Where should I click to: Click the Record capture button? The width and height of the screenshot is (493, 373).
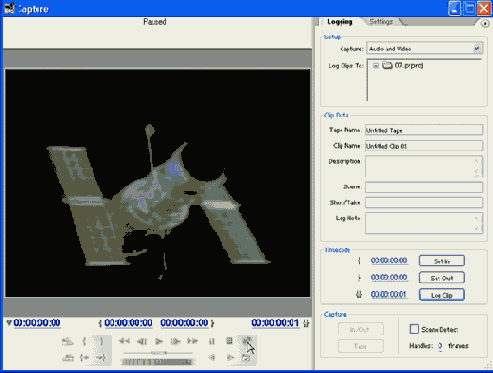coord(246,341)
